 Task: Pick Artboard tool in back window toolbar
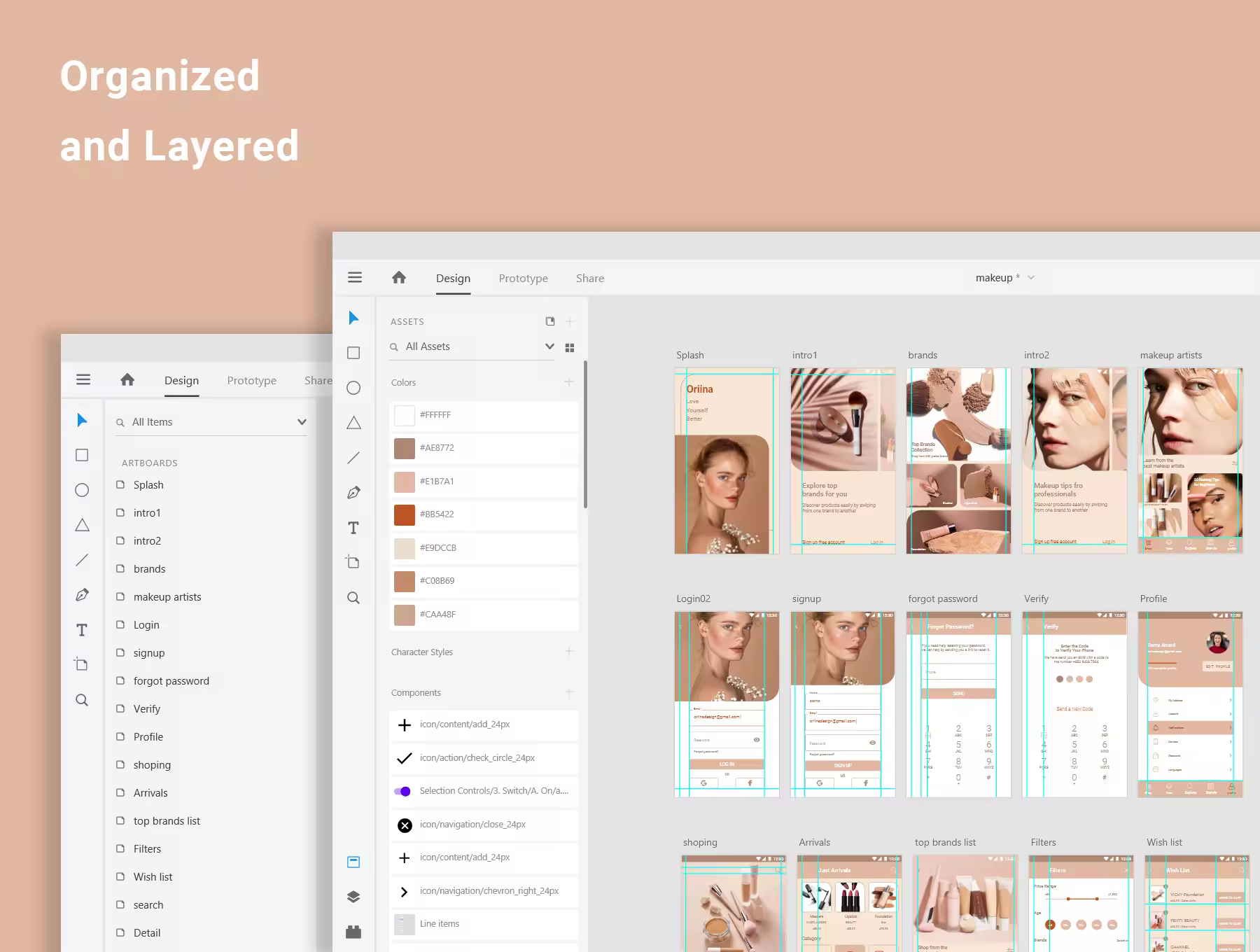click(x=81, y=664)
